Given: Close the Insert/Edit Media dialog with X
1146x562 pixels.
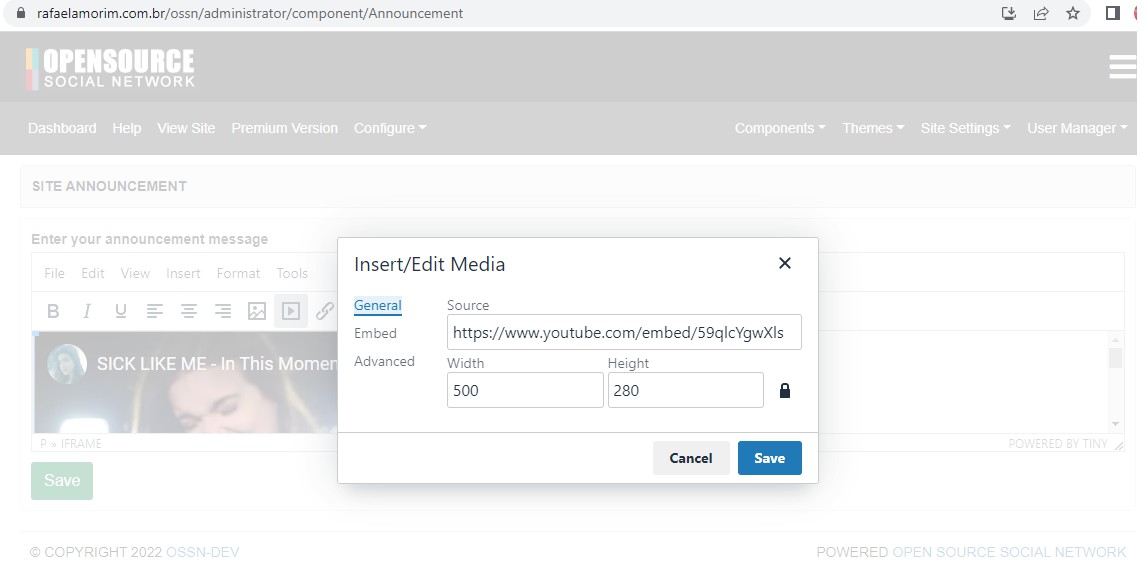Looking at the screenshot, I should (x=785, y=263).
